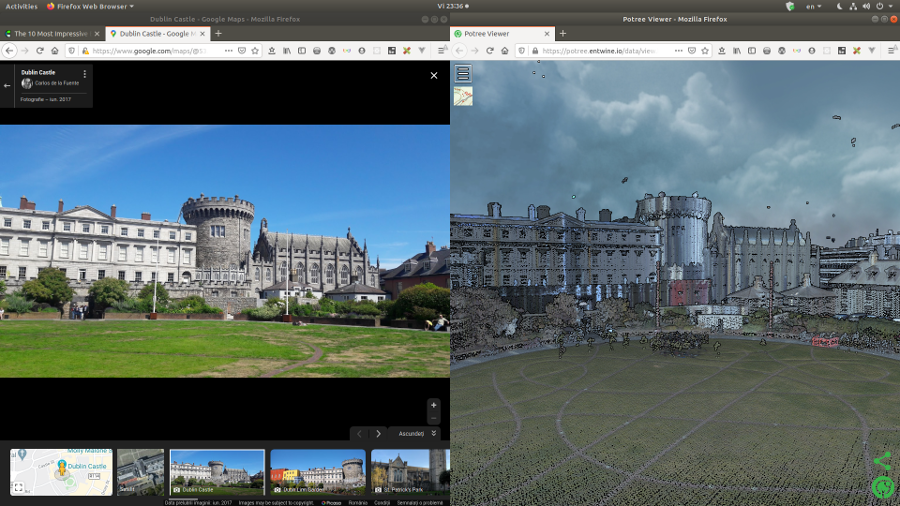
Task: Open the Activities overview
Action: tap(21, 6)
